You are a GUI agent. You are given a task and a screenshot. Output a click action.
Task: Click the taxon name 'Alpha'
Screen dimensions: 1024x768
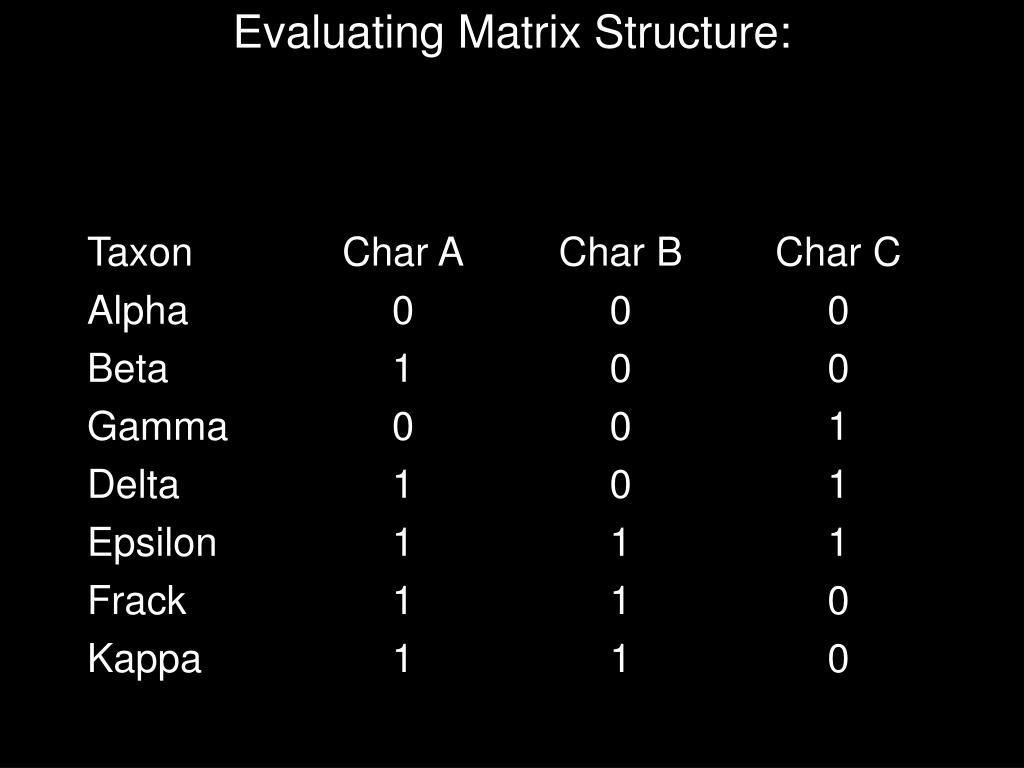(138, 311)
